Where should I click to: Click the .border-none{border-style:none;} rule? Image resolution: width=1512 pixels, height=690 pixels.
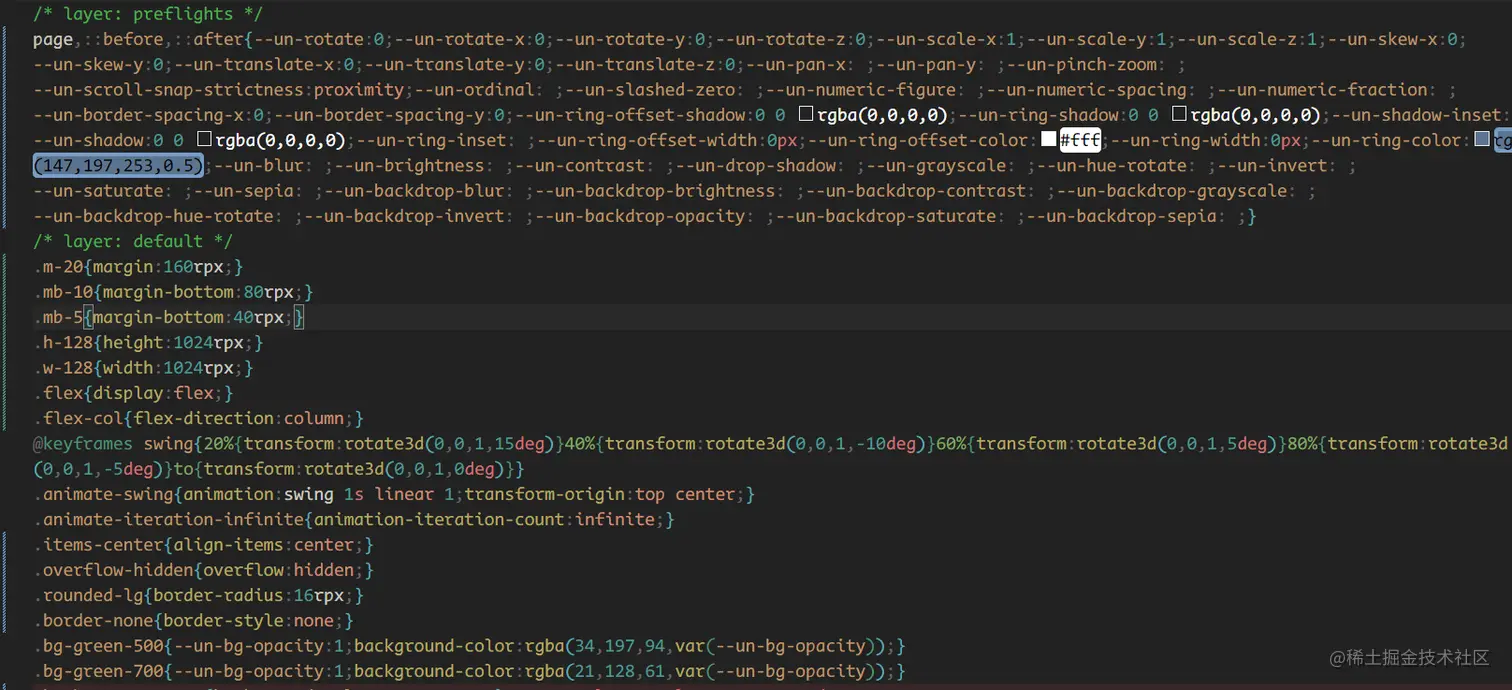pyautogui.click(x=193, y=620)
